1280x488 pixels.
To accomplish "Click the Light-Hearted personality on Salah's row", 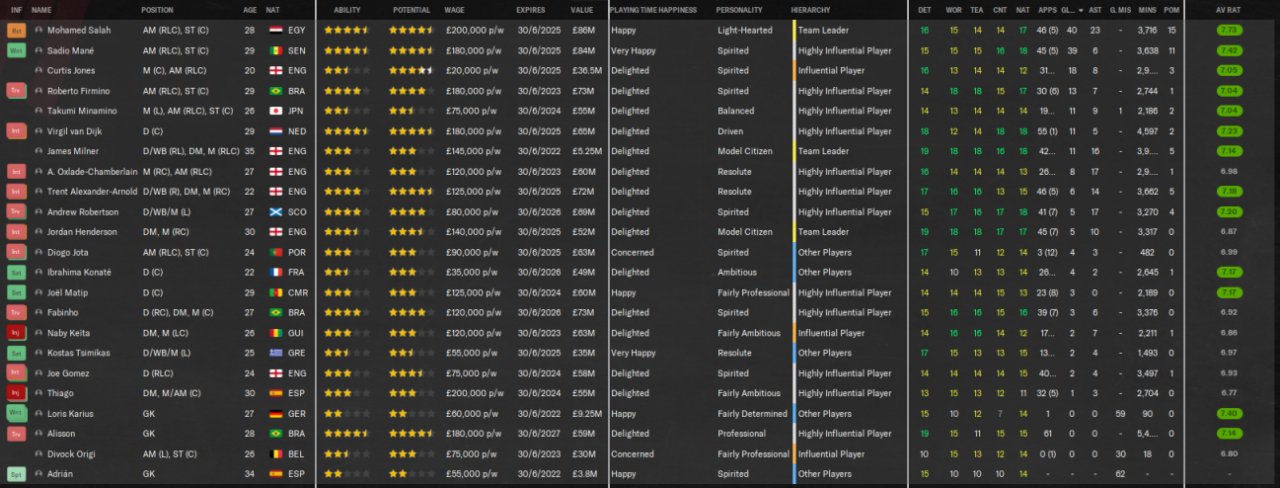I will tap(745, 30).
